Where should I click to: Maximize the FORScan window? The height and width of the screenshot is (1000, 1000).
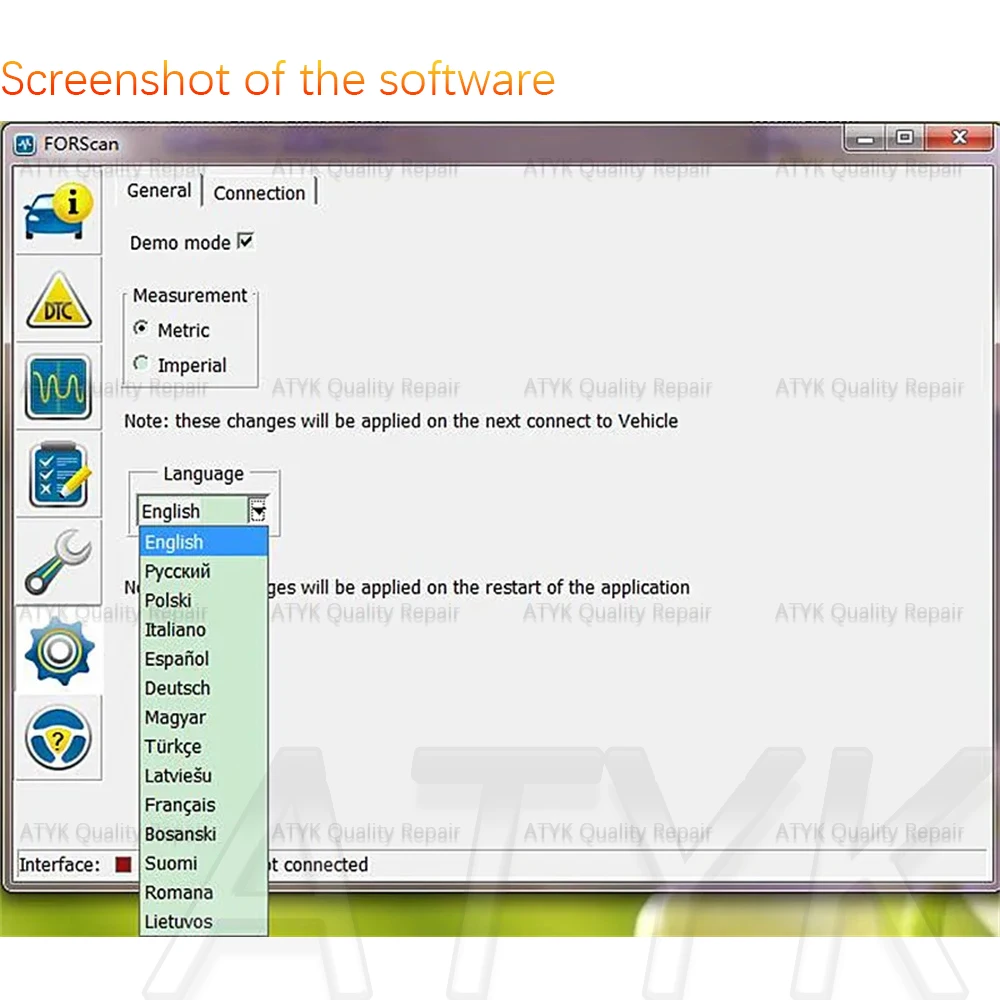click(x=904, y=137)
